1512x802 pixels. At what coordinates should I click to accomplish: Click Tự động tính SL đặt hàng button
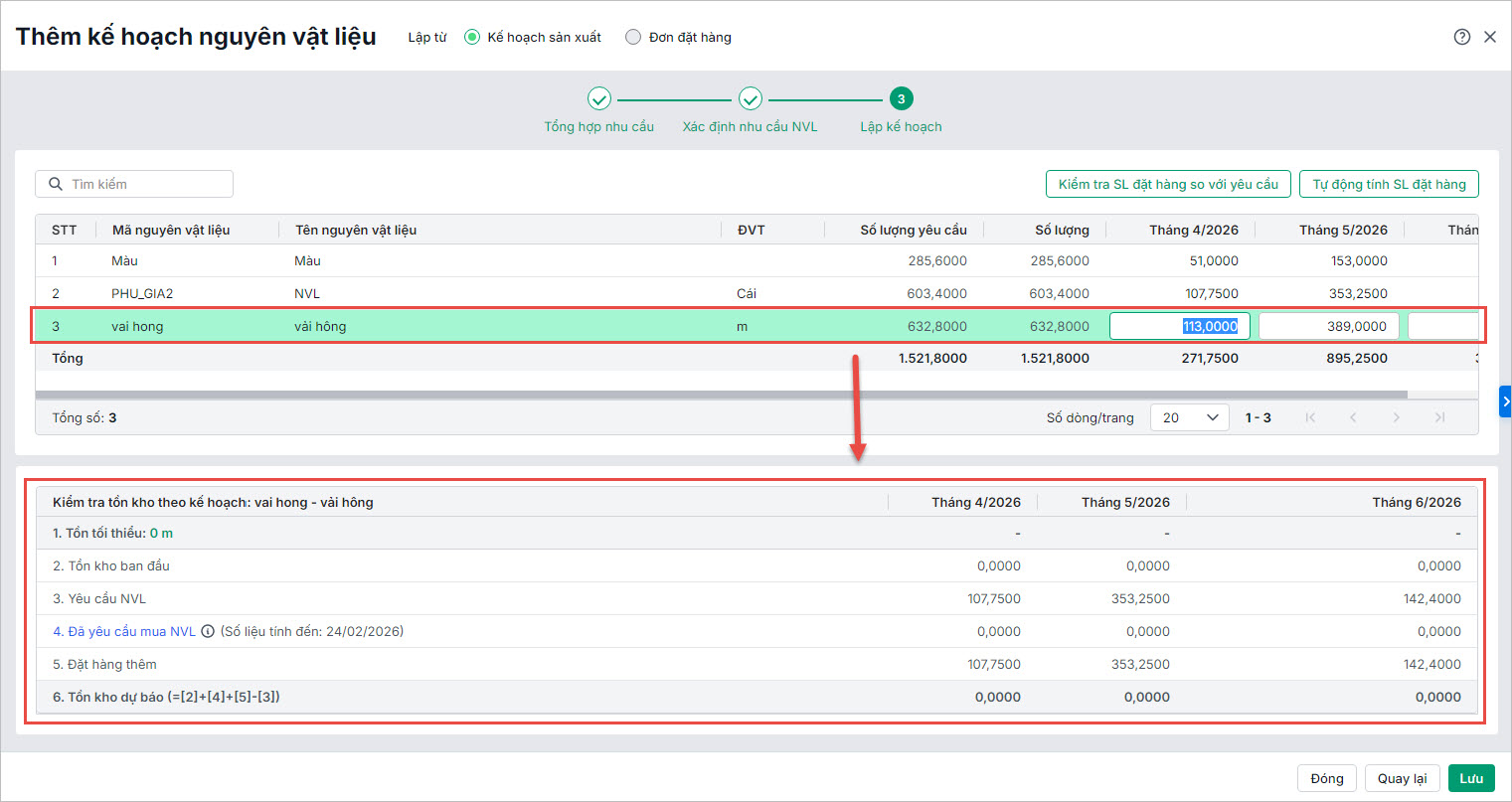click(1389, 184)
